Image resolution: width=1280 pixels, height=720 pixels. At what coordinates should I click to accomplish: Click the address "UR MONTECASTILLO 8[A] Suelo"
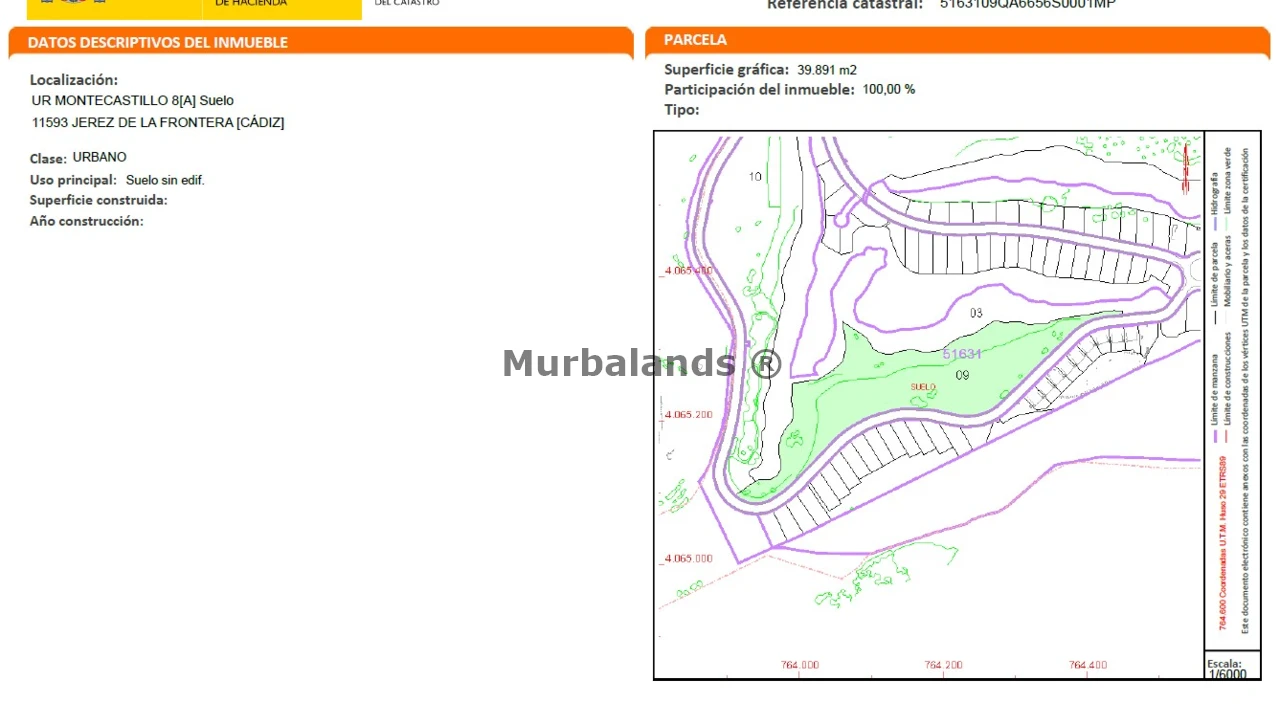[x=133, y=101]
